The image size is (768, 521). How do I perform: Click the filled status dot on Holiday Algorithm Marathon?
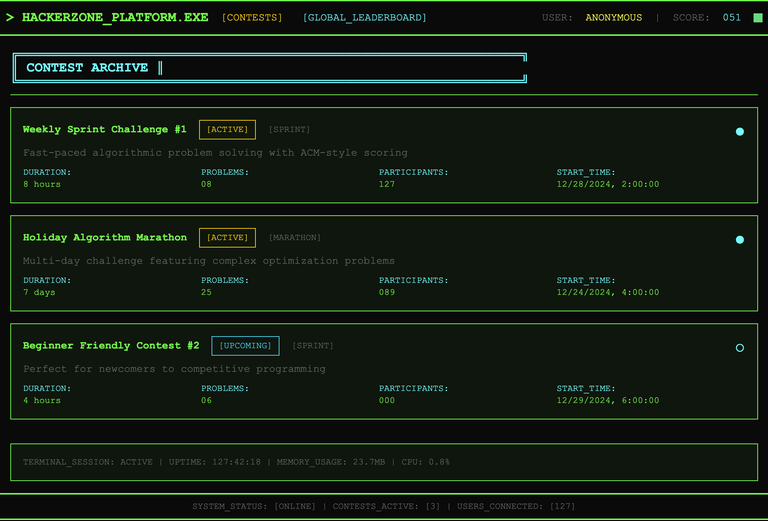(x=740, y=239)
